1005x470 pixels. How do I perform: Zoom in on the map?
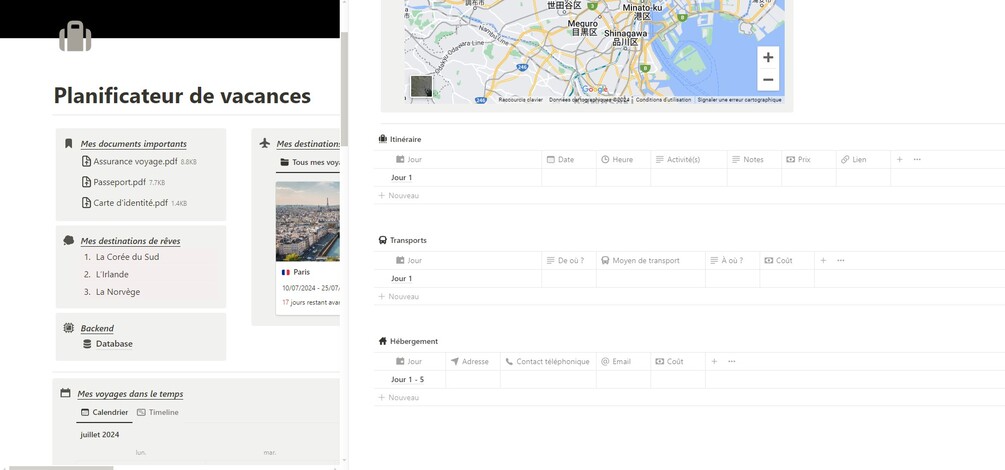click(768, 58)
